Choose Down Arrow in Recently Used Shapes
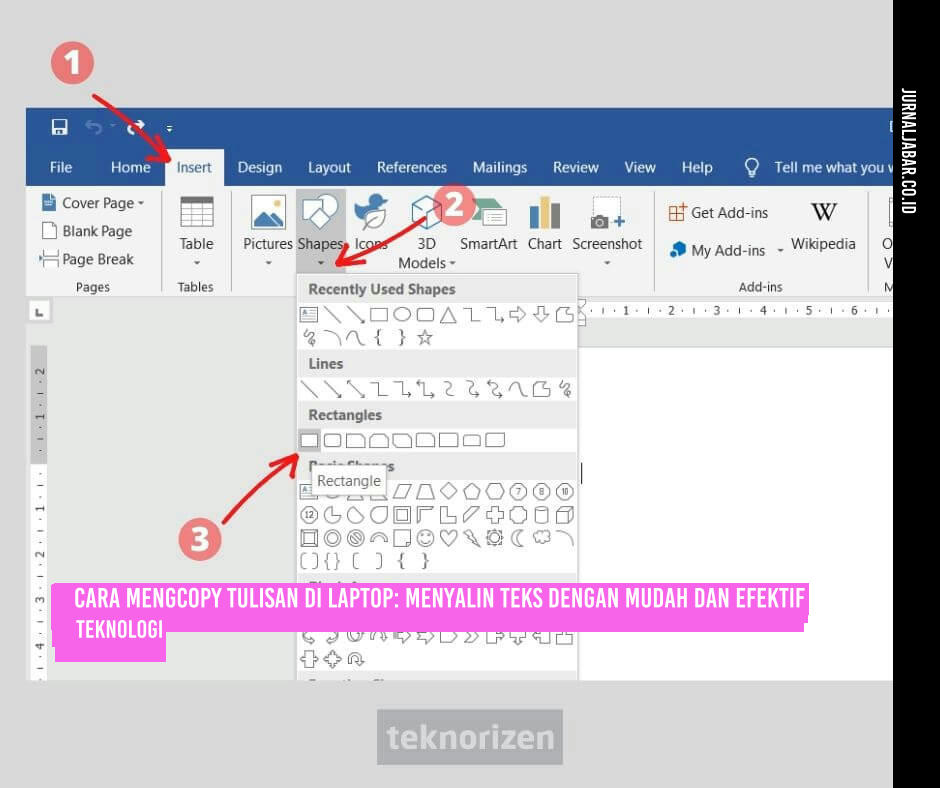 [x=541, y=314]
